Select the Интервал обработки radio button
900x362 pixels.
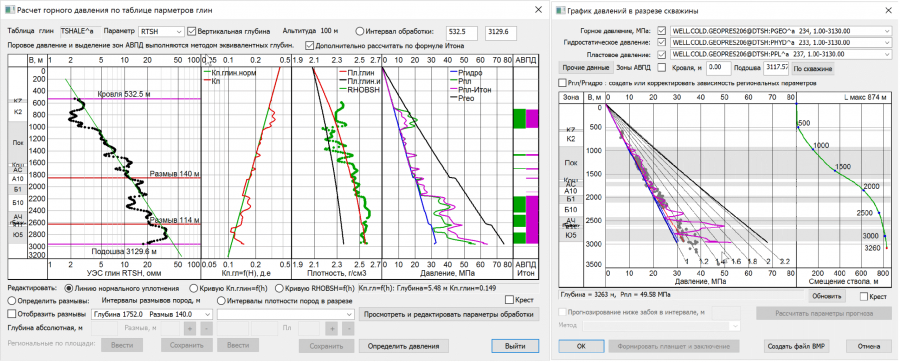pos(360,31)
